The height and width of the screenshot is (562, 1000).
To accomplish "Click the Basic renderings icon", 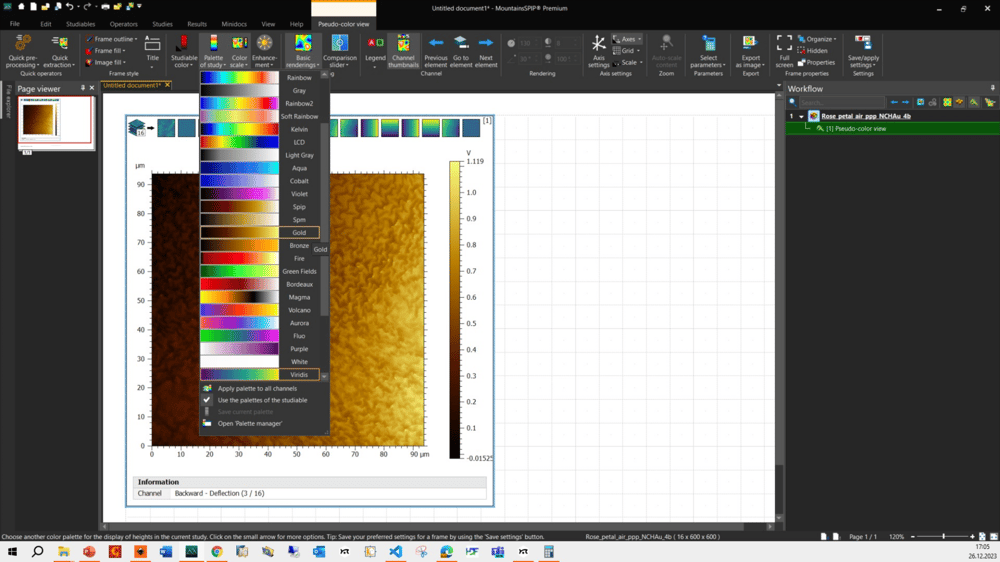I will [303, 43].
